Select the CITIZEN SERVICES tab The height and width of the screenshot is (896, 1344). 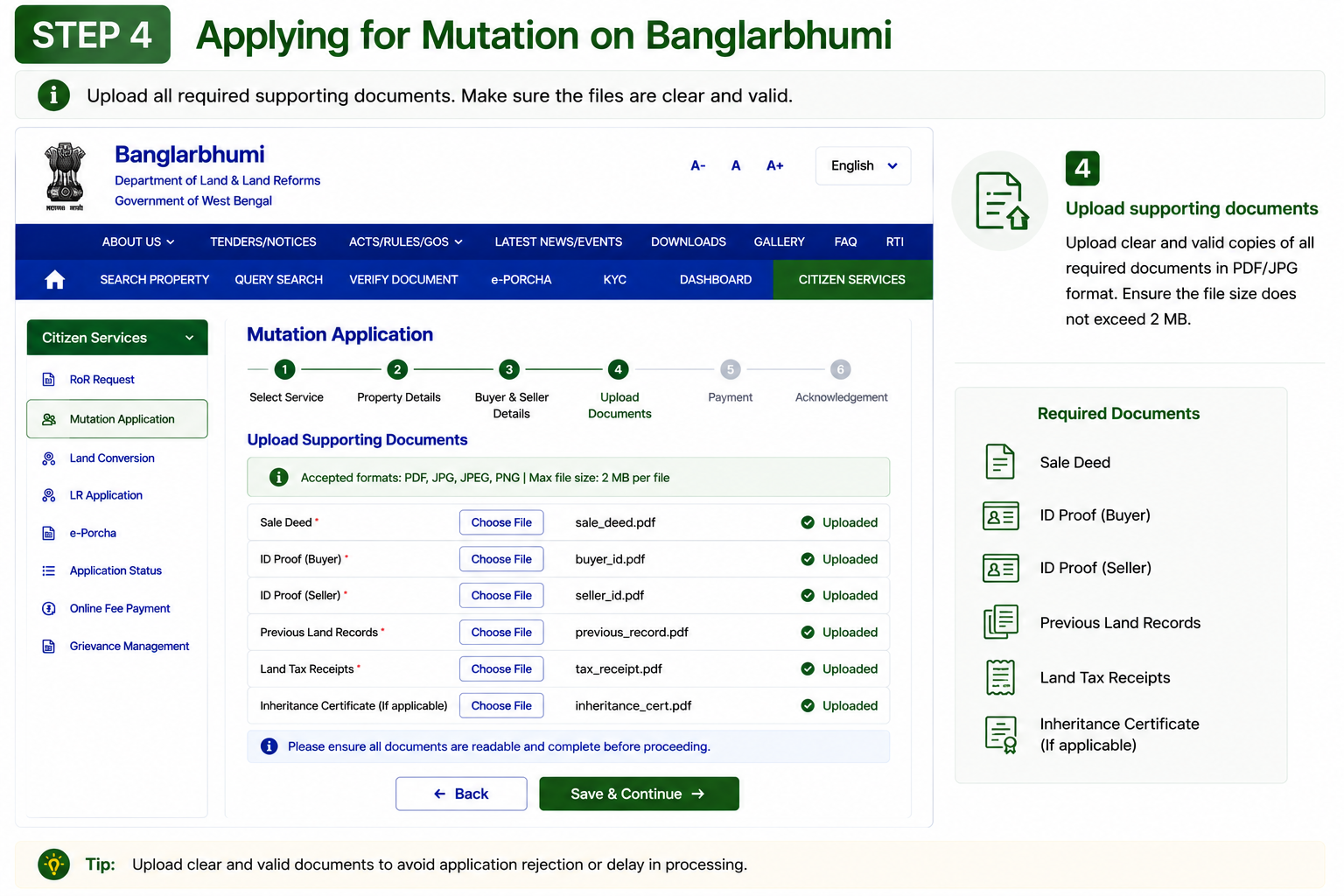[x=852, y=279]
